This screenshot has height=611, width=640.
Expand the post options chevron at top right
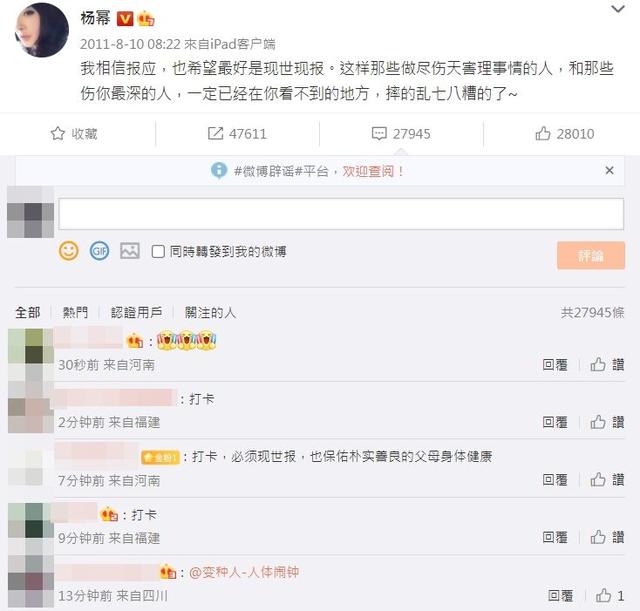618,9
